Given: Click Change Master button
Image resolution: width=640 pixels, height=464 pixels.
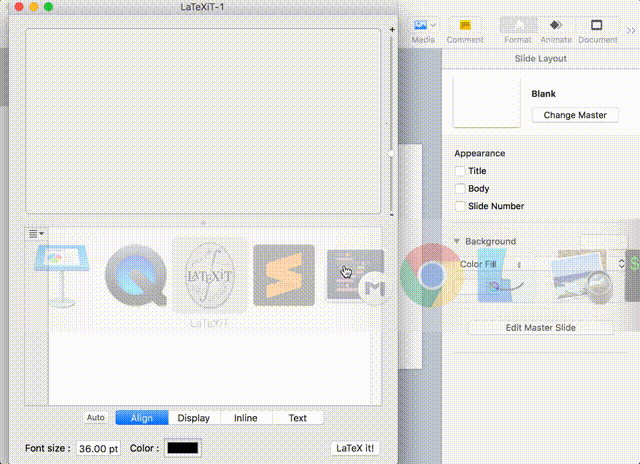Looking at the screenshot, I should tap(575, 115).
